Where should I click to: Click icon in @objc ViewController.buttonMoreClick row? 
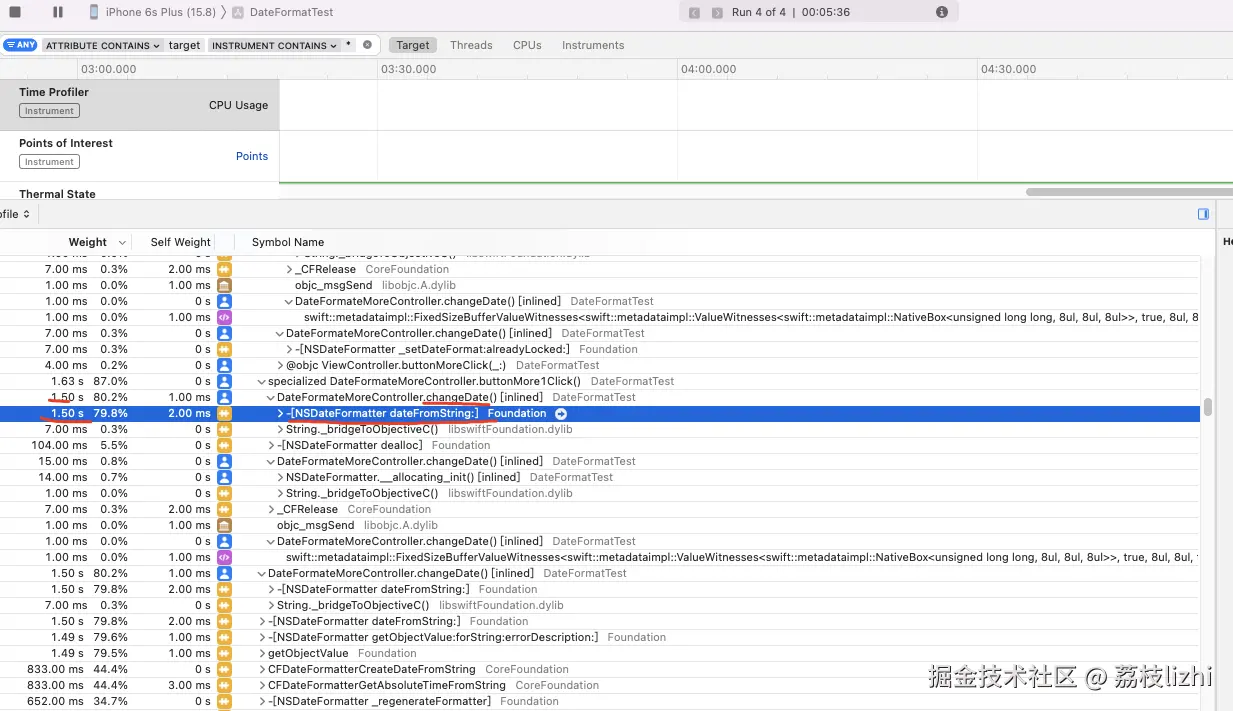[224, 365]
